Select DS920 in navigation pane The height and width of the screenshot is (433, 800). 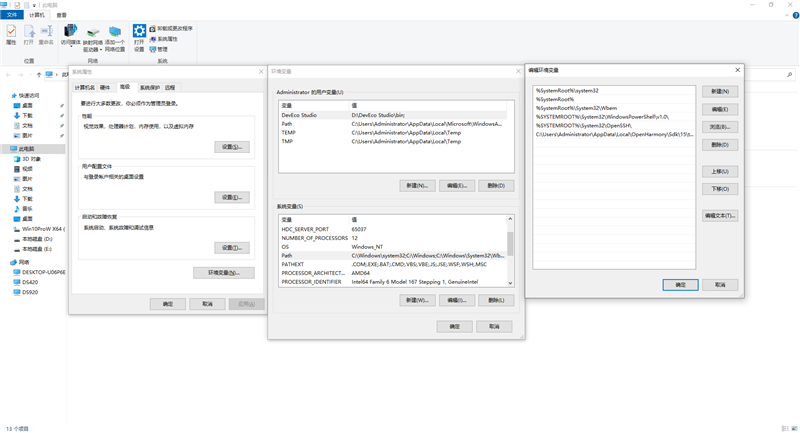tap(26, 292)
